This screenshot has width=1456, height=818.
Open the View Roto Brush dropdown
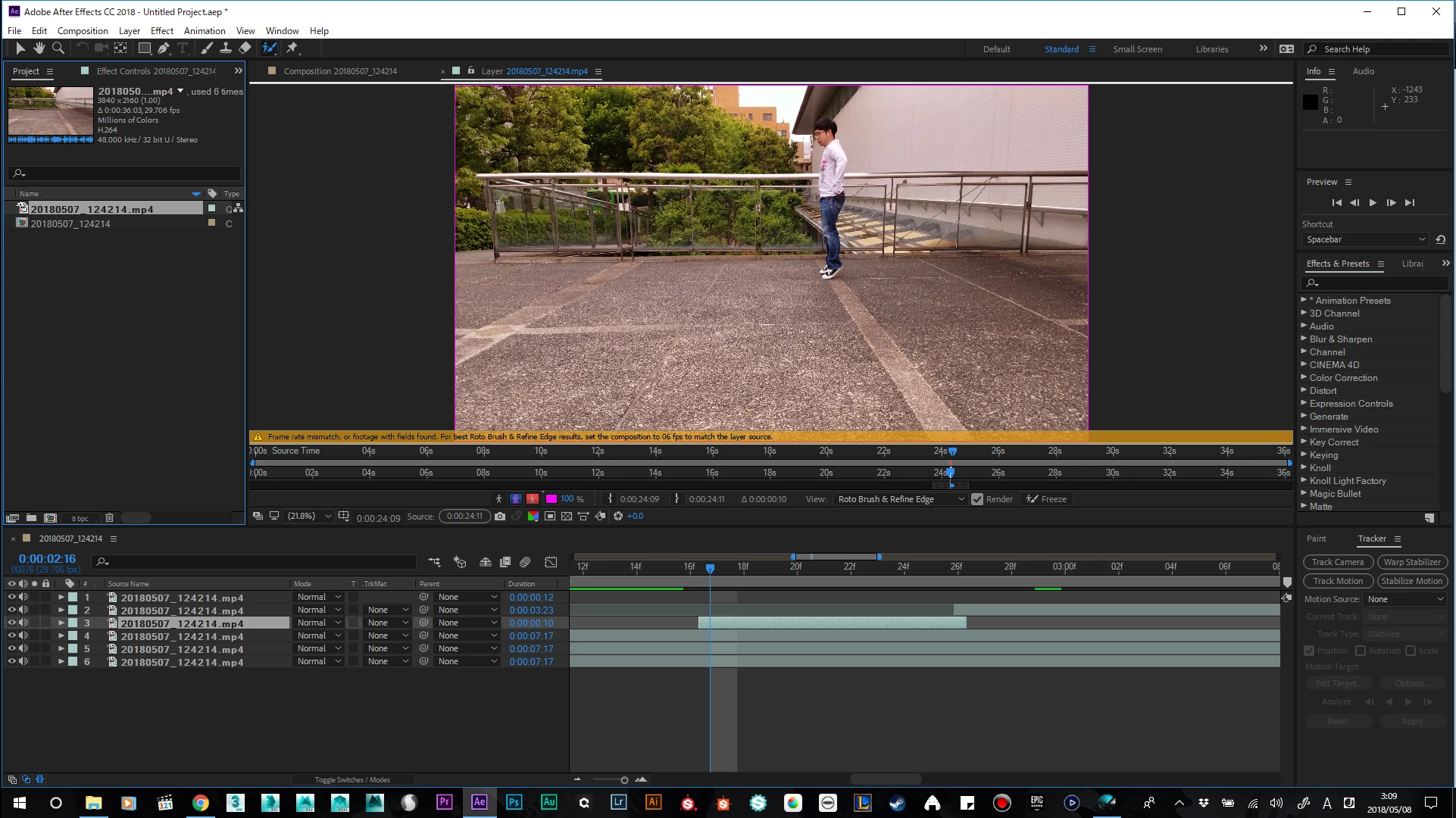[x=901, y=499]
